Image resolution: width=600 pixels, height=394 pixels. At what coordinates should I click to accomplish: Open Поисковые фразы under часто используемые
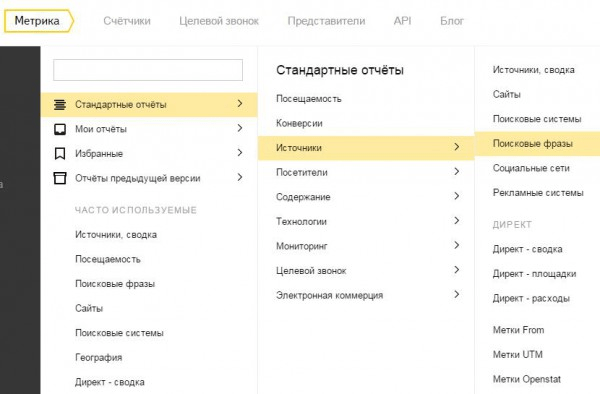point(115,284)
